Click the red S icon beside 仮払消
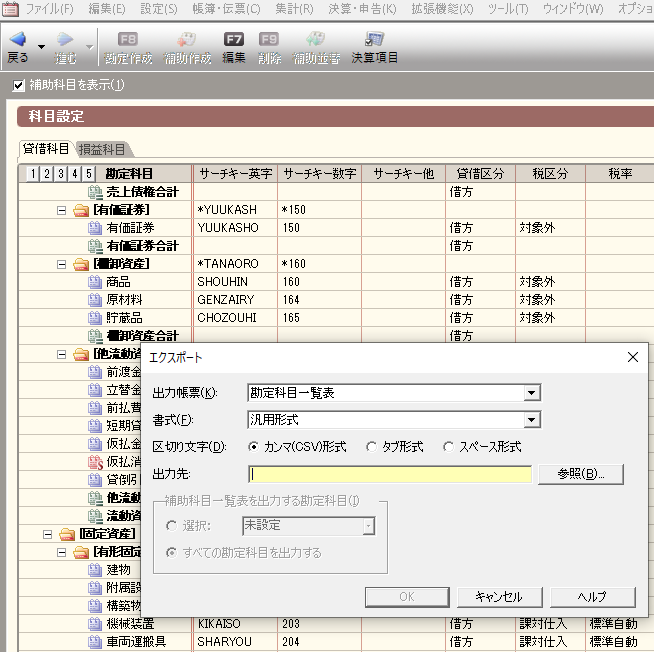The width and height of the screenshot is (654, 652). (95, 462)
